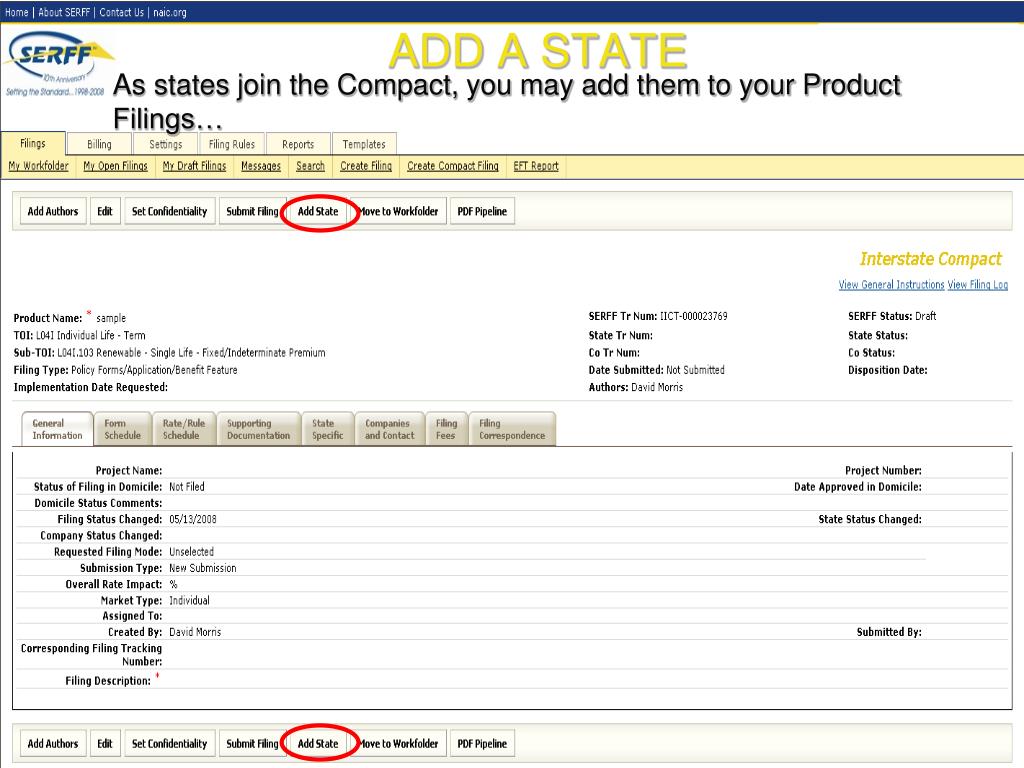
Task: Click the Create Compact Filing link
Action: click(453, 166)
